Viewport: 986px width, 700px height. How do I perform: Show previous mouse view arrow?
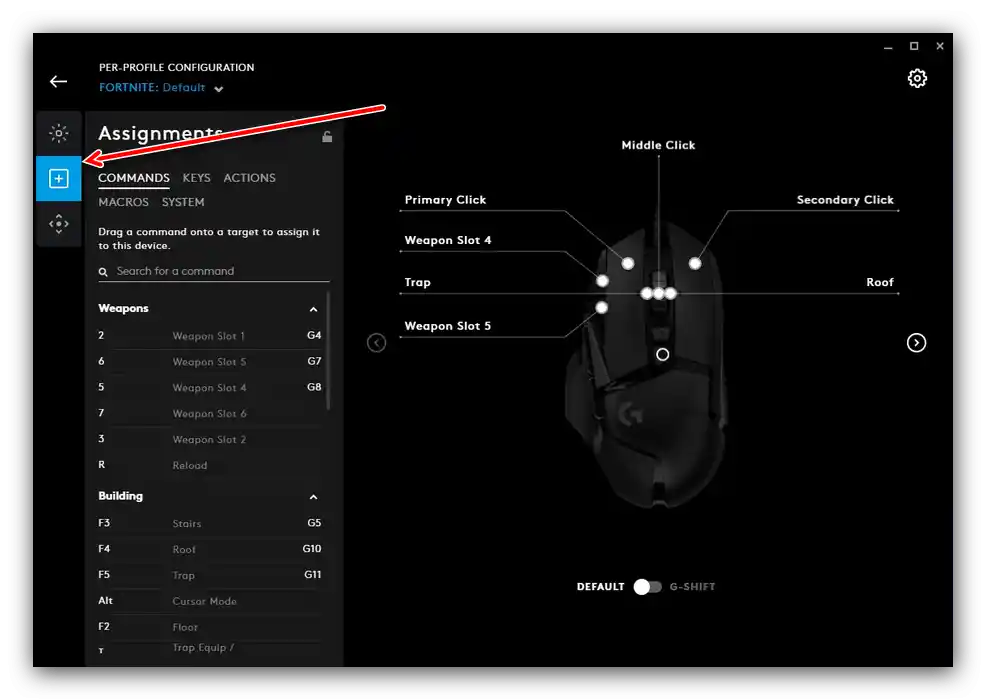click(376, 343)
